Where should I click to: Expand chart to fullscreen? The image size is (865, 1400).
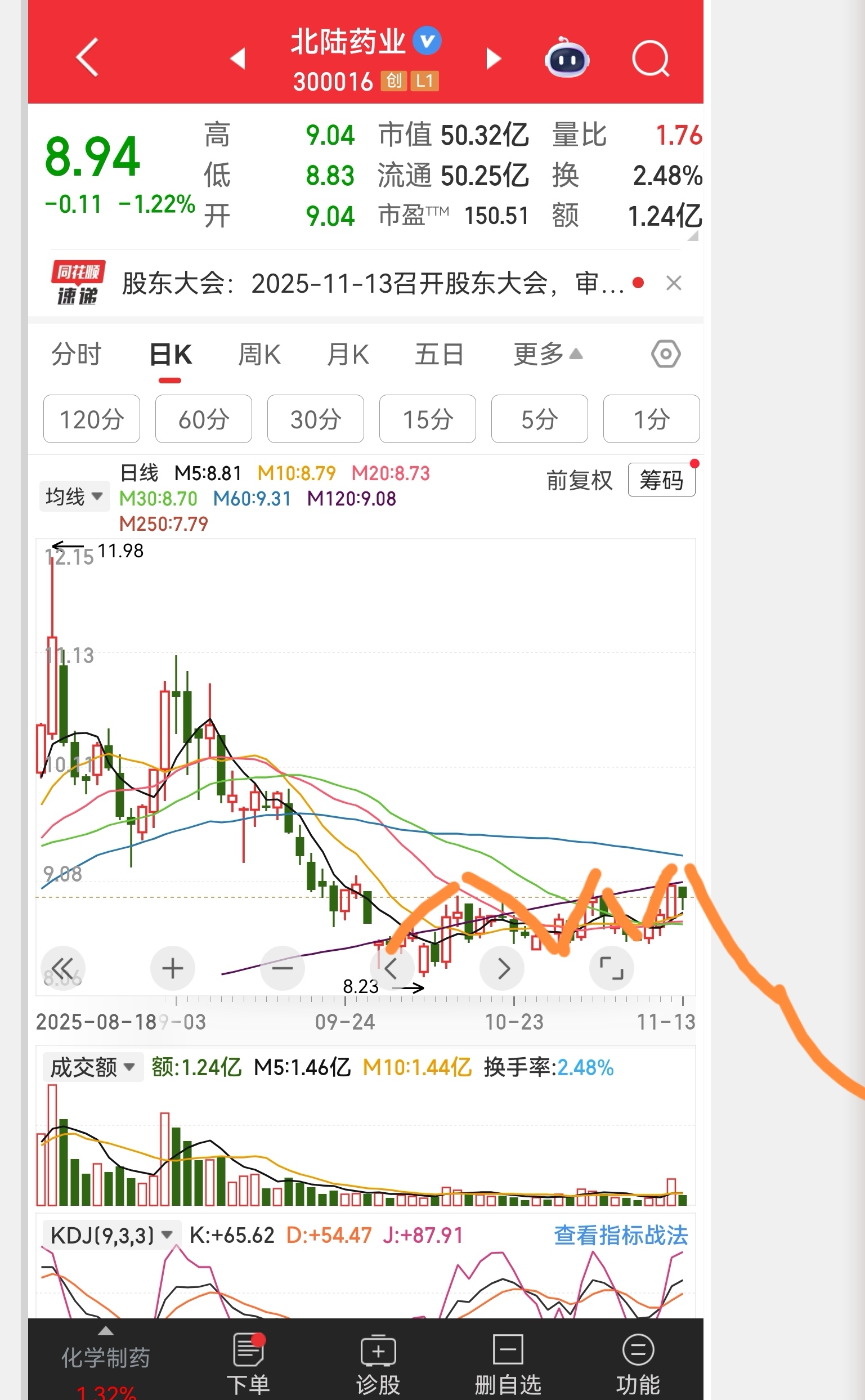pyautogui.click(x=612, y=968)
